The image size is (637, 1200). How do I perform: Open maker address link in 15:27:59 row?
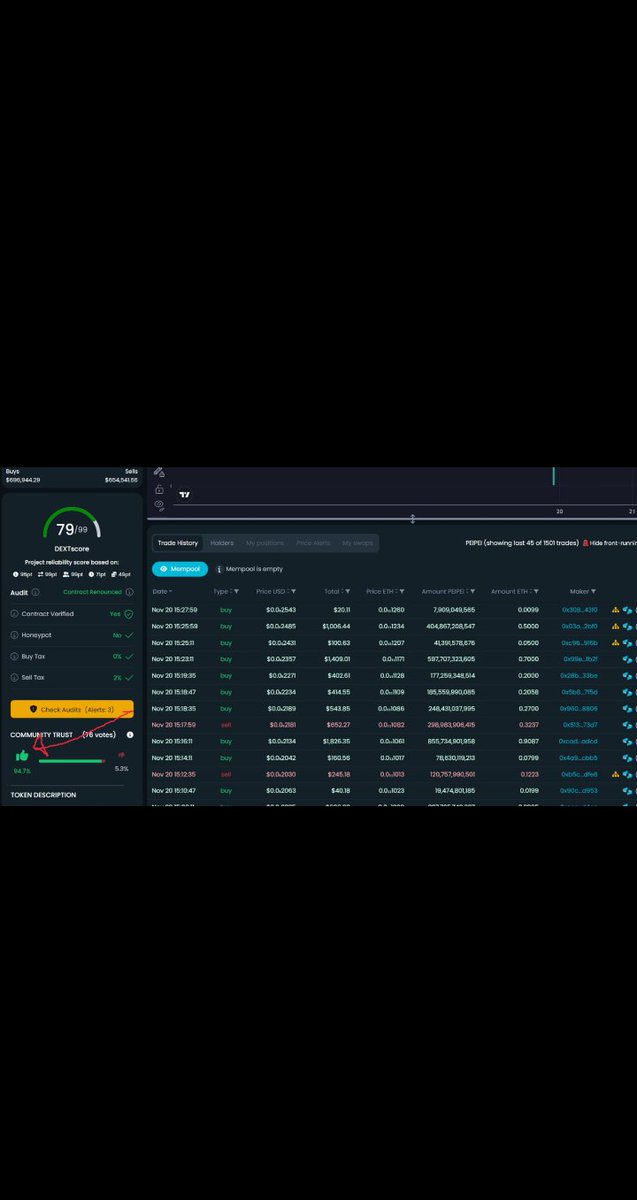click(579, 609)
